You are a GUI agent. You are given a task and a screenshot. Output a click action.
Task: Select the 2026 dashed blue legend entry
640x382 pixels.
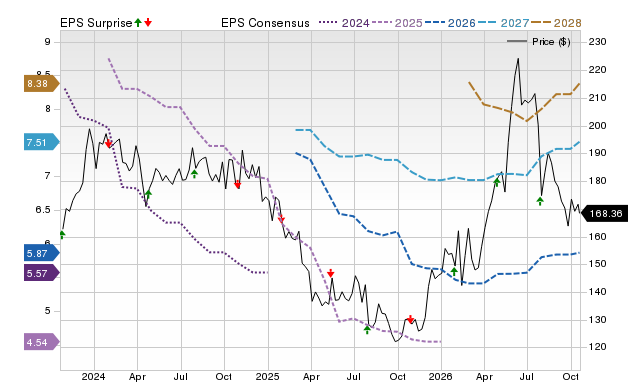[x=450, y=23]
